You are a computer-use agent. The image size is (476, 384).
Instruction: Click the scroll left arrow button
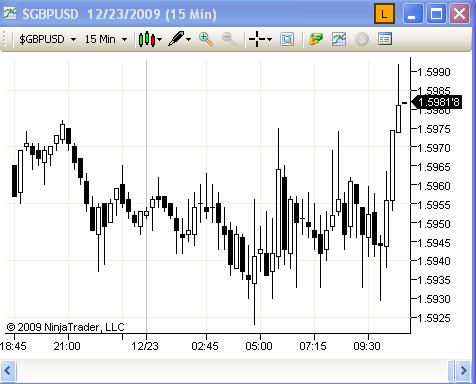(x=8, y=371)
